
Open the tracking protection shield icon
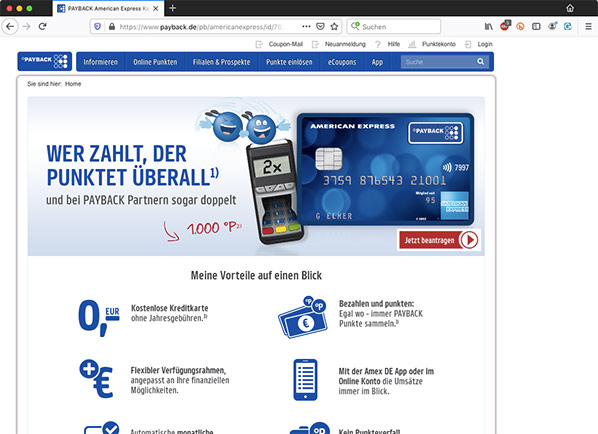pos(97,27)
